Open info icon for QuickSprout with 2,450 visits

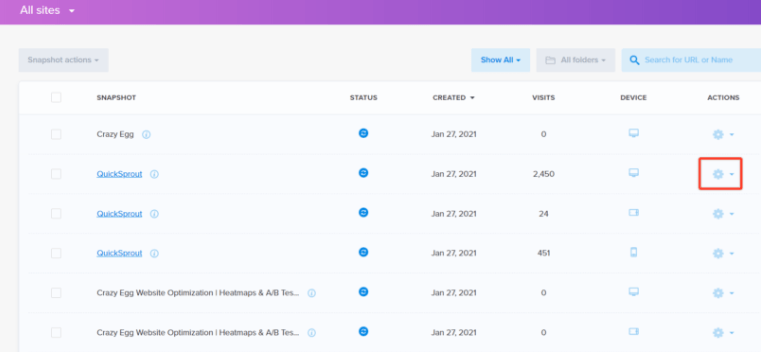(x=154, y=174)
